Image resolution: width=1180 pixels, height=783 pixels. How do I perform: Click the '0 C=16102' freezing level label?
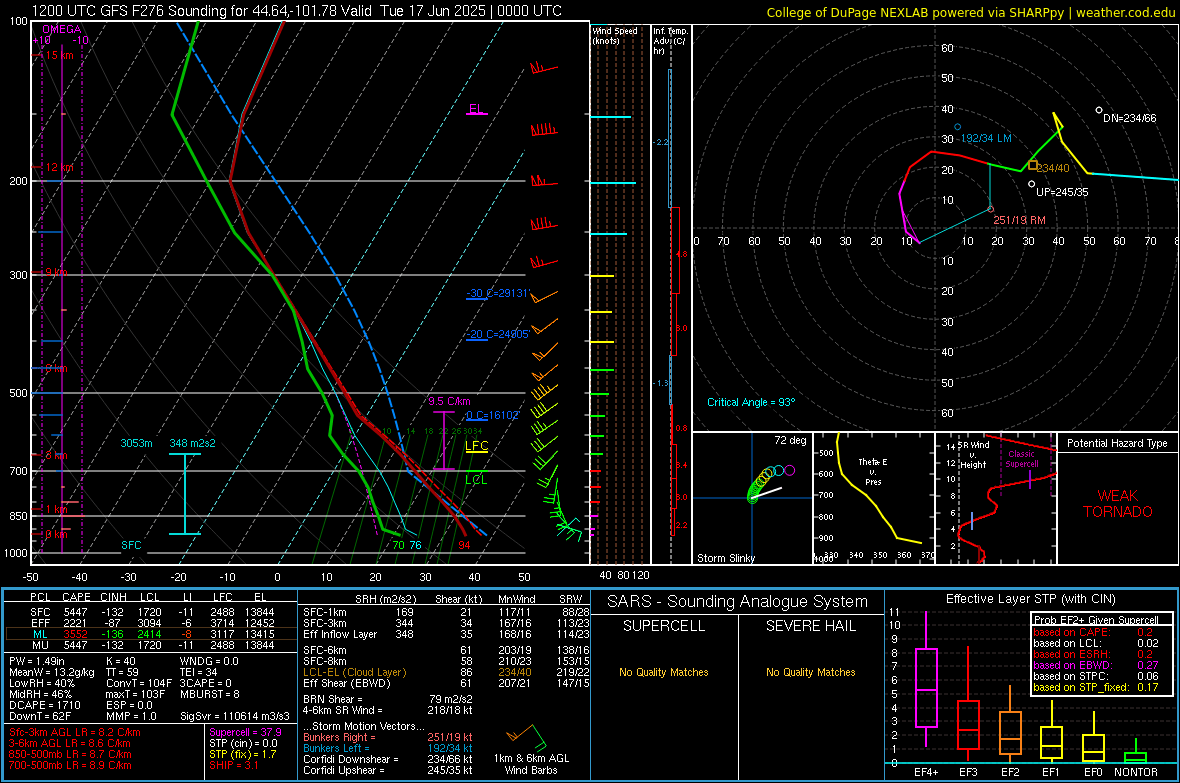493,415
